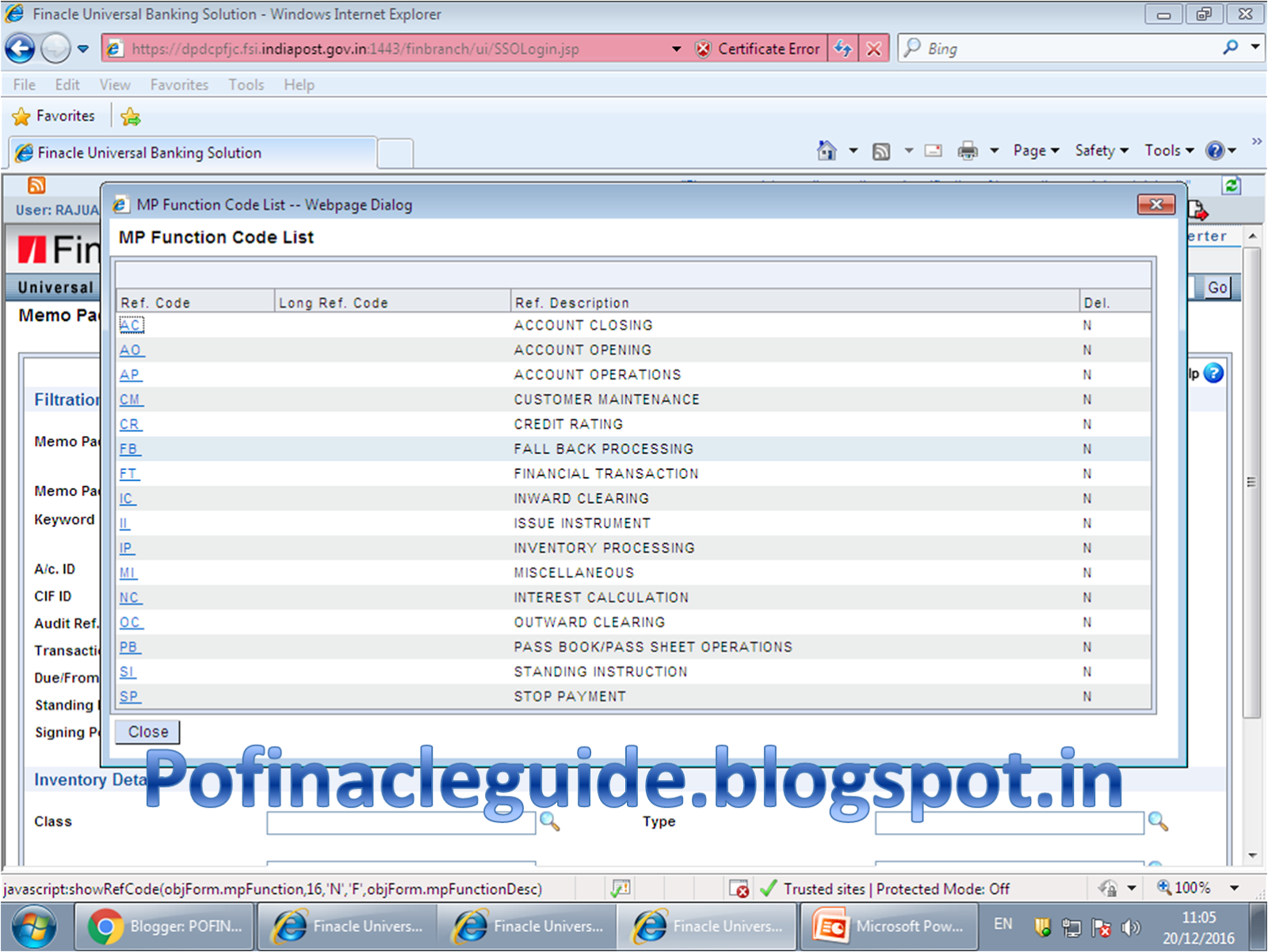Click the Home icon

click(827, 150)
